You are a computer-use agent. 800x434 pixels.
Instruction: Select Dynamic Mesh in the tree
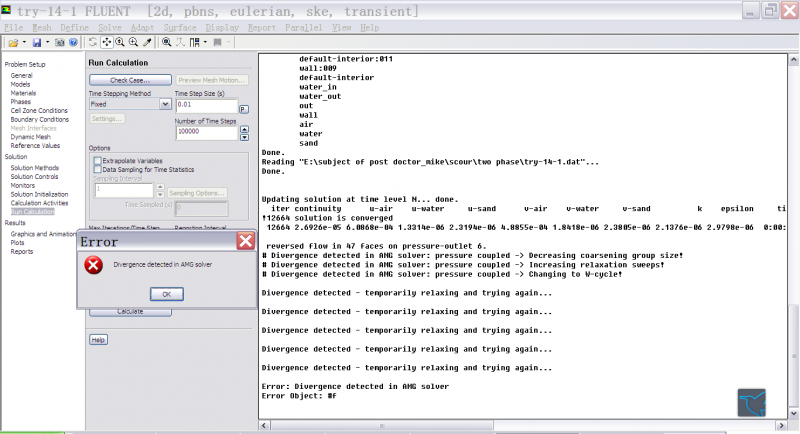tap(31, 137)
